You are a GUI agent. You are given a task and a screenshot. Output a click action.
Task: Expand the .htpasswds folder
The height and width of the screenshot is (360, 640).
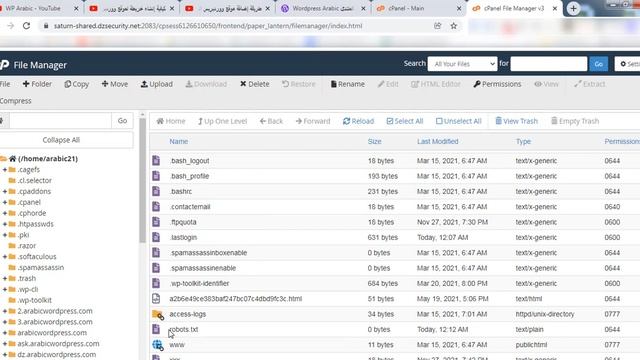point(5,224)
